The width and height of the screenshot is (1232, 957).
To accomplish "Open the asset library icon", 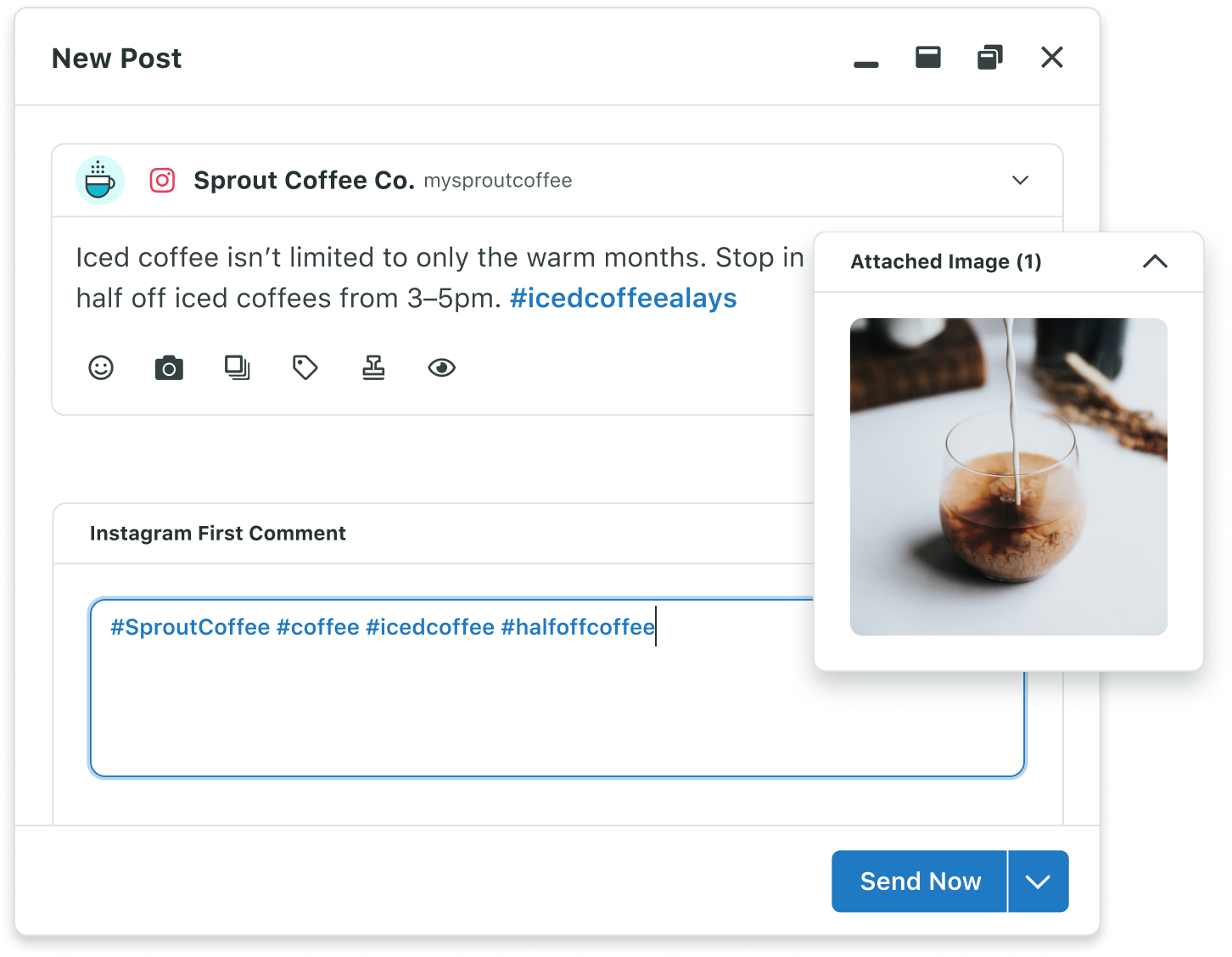I will click(237, 367).
